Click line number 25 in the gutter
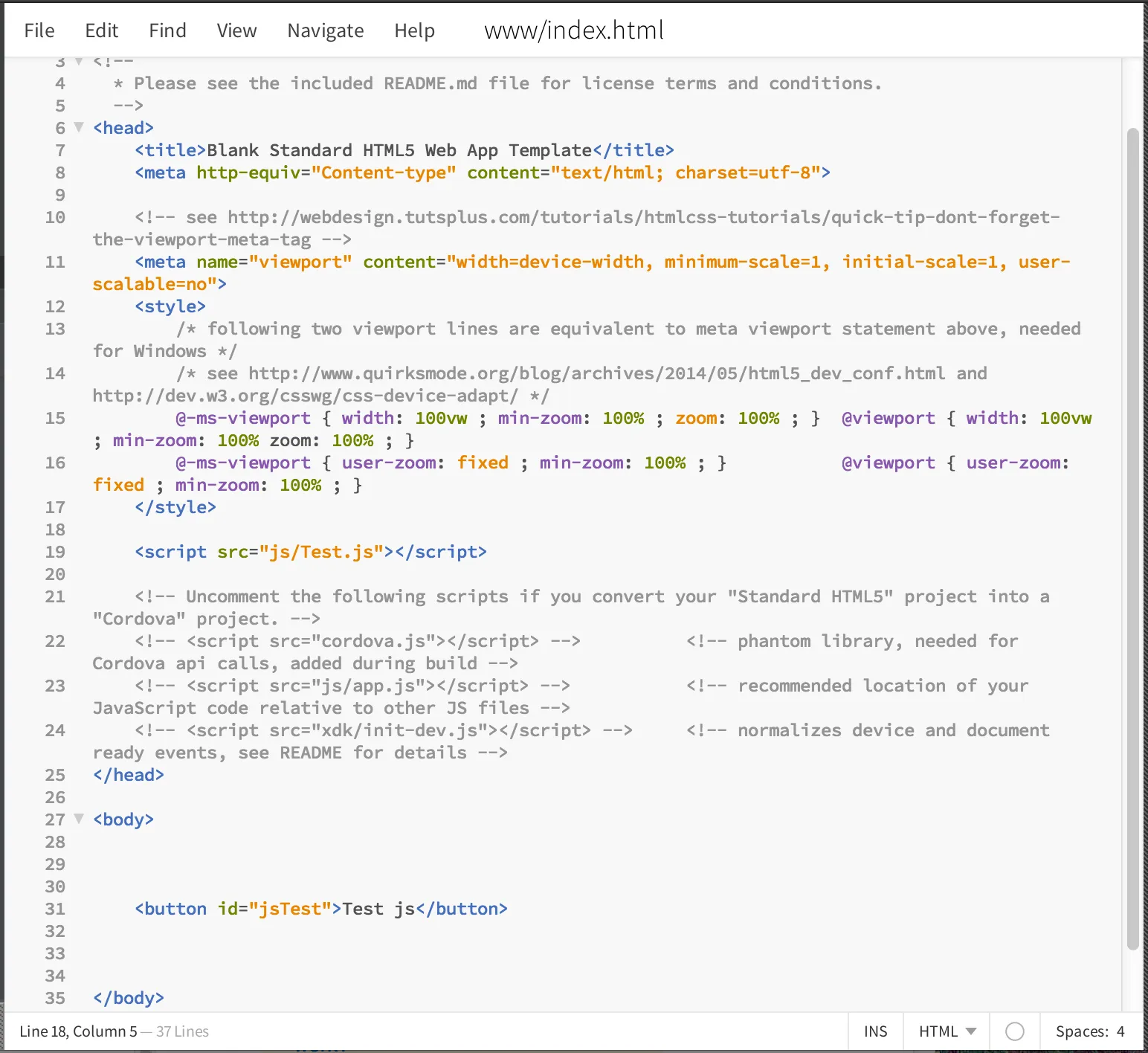This screenshot has width=1148, height=1053. (55, 775)
